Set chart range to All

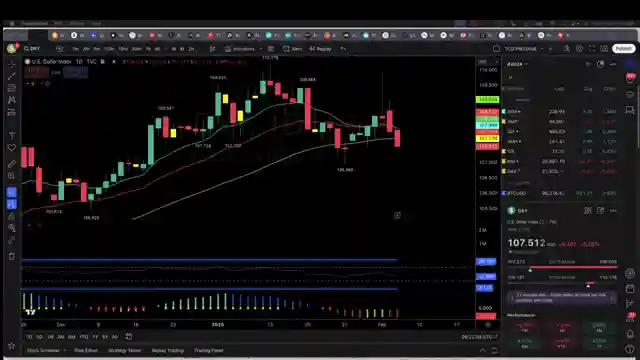click(x=115, y=337)
